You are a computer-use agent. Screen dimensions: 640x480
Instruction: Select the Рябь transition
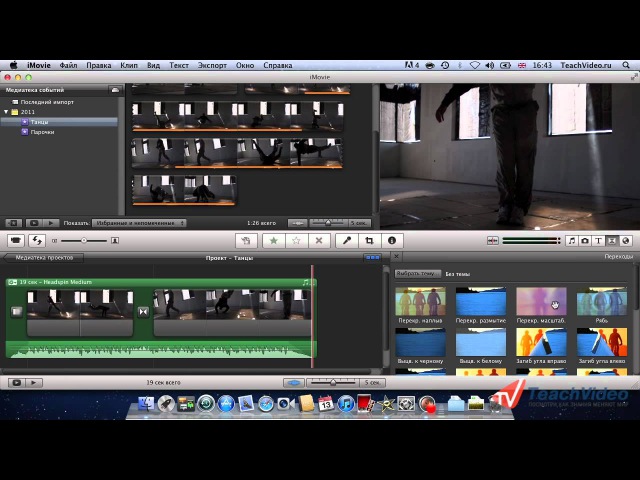pos(602,305)
